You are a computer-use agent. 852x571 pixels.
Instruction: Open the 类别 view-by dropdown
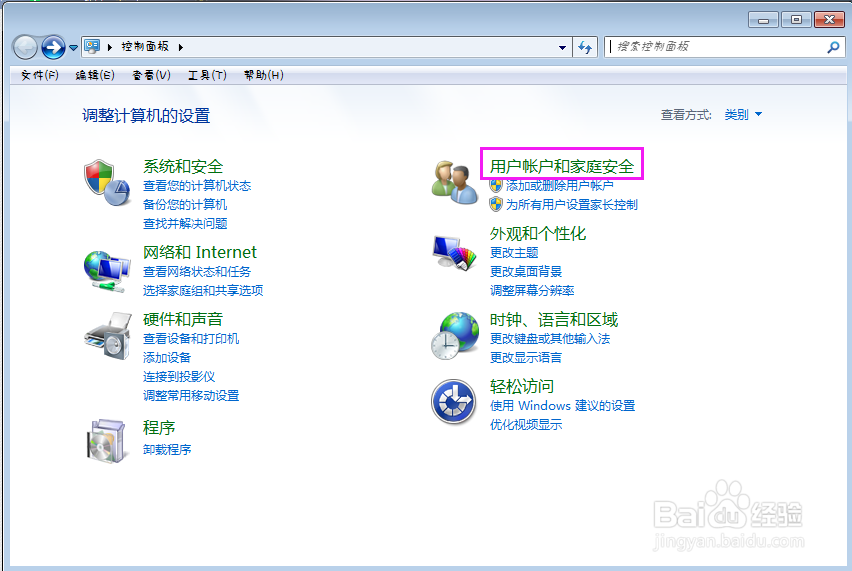pyautogui.click(x=743, y=115)
